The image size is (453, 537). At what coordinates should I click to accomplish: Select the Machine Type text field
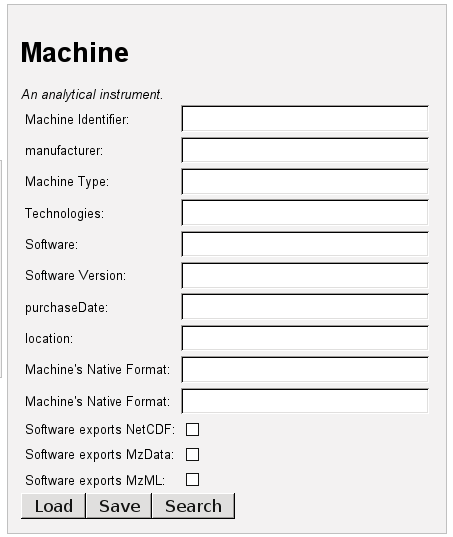pyautogui.click(x=305, y=181)
